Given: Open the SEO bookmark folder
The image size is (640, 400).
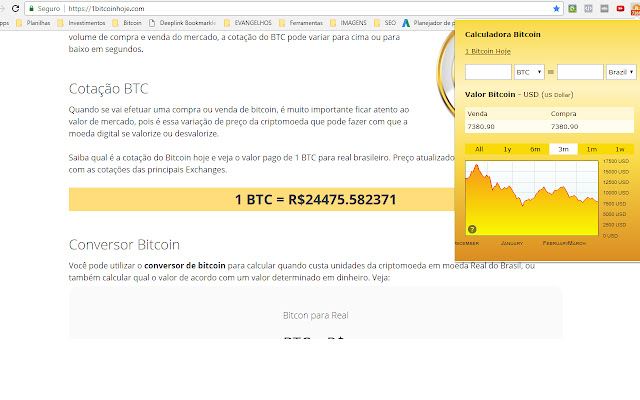Looking at the screenshot, I should tap(384, 23).
